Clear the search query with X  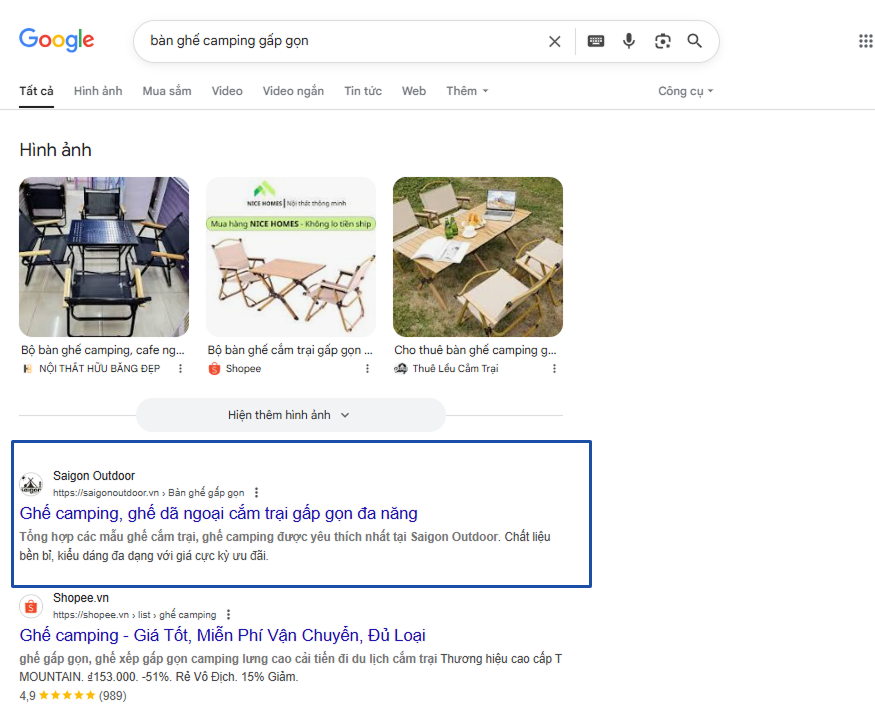[554, 41]
